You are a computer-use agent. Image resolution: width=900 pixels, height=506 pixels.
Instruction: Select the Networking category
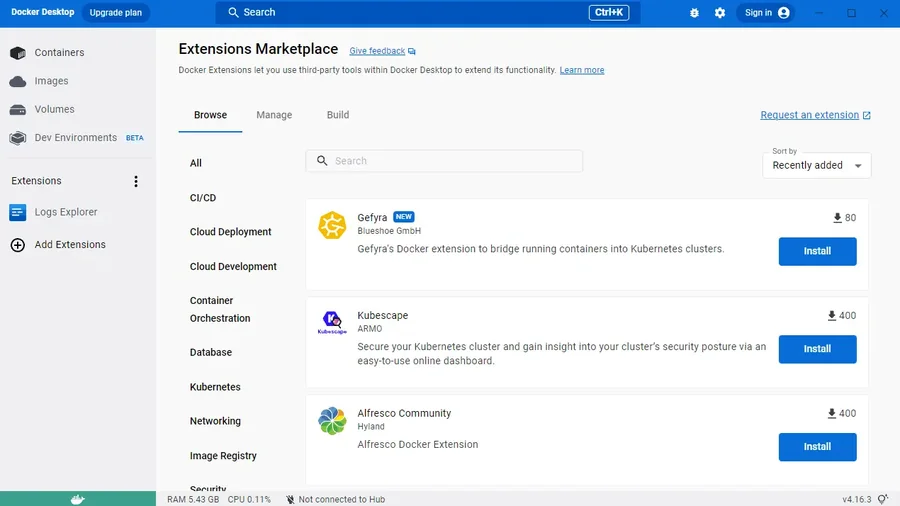[215, 421]
